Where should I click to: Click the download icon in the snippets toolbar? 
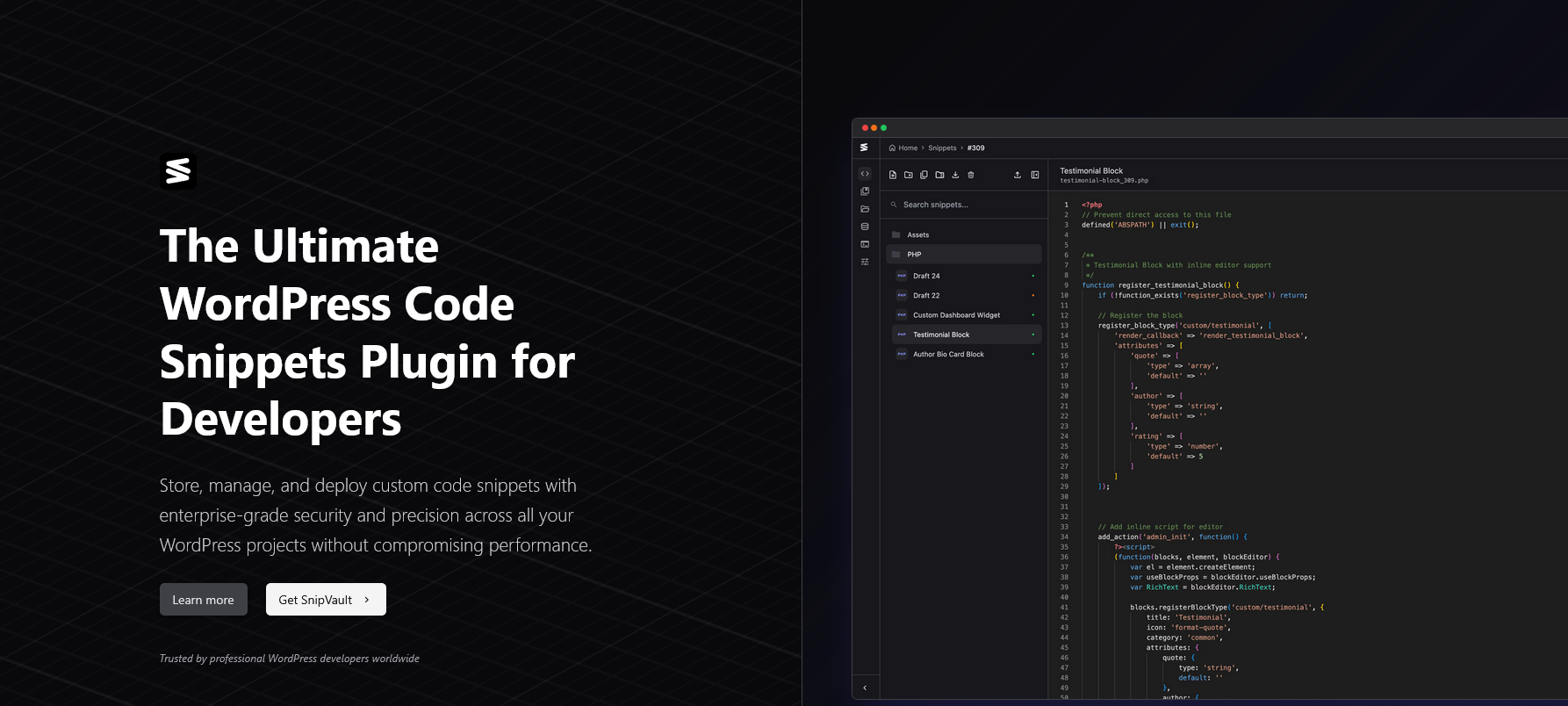(x=955, y=175)
